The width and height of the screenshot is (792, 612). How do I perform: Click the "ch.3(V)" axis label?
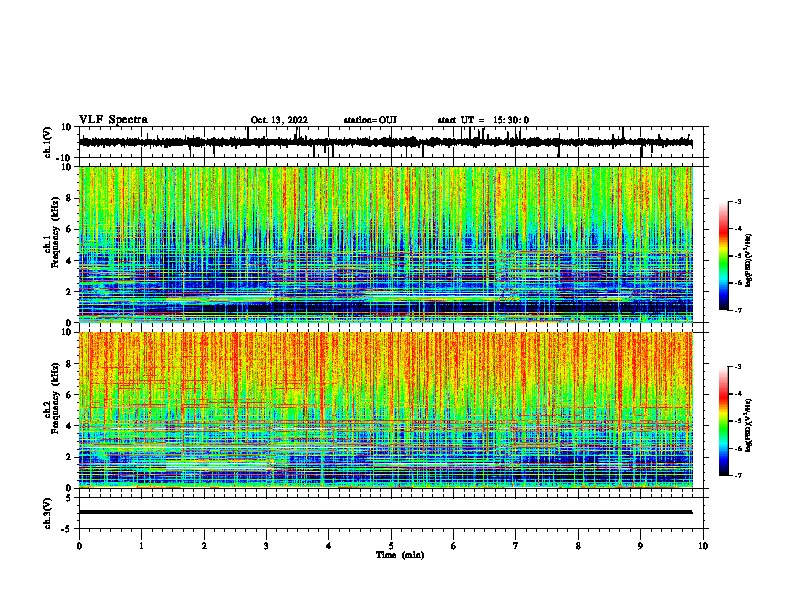coord(48,513)
